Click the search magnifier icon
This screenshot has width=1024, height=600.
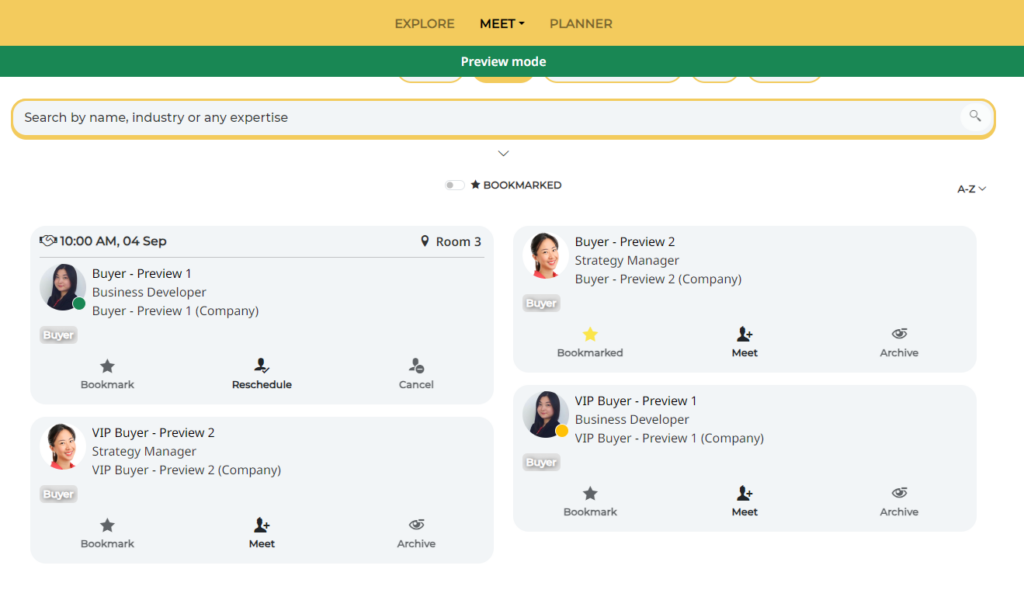[974, 117]
